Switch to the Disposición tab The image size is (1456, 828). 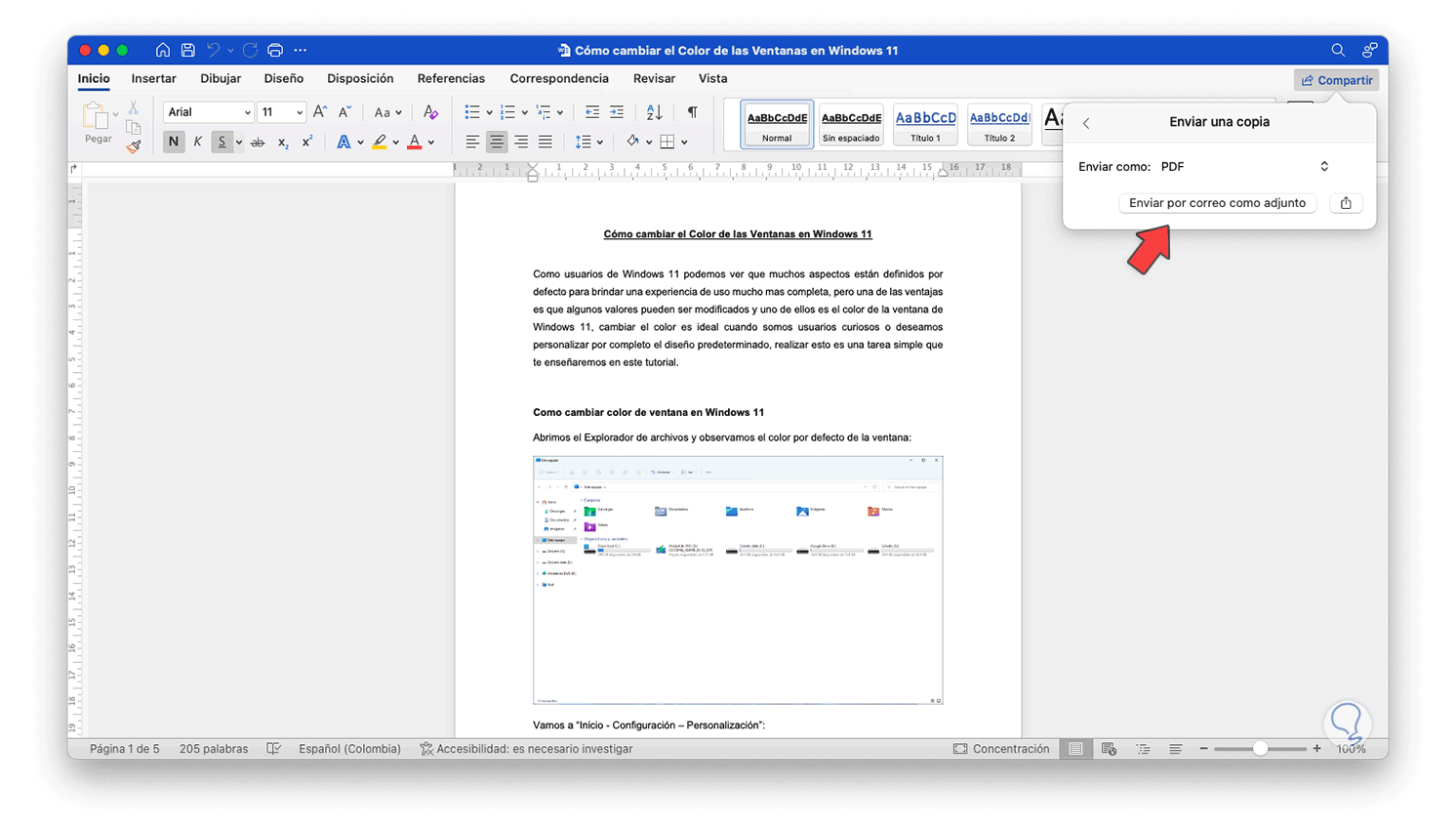tap(361, 79)
